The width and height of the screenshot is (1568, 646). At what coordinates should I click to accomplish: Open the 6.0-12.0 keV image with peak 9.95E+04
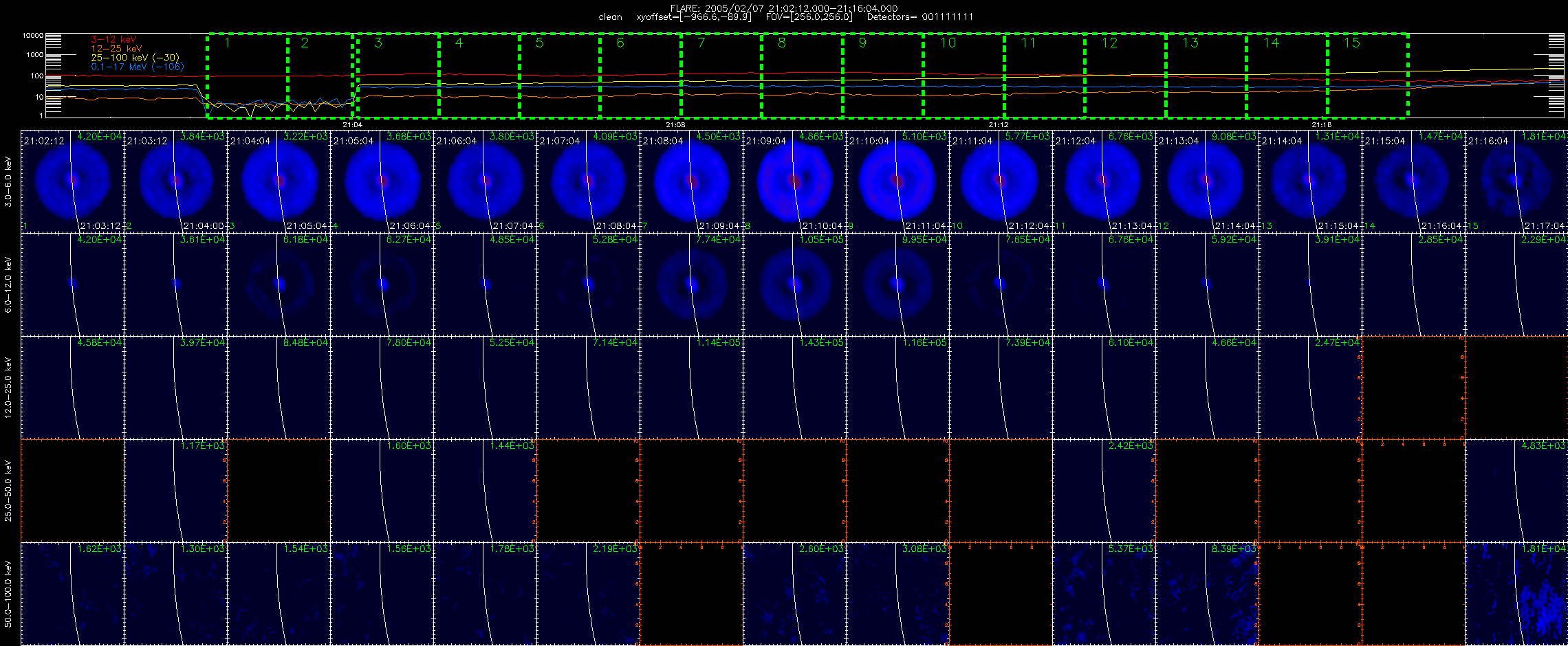point(897,285)
